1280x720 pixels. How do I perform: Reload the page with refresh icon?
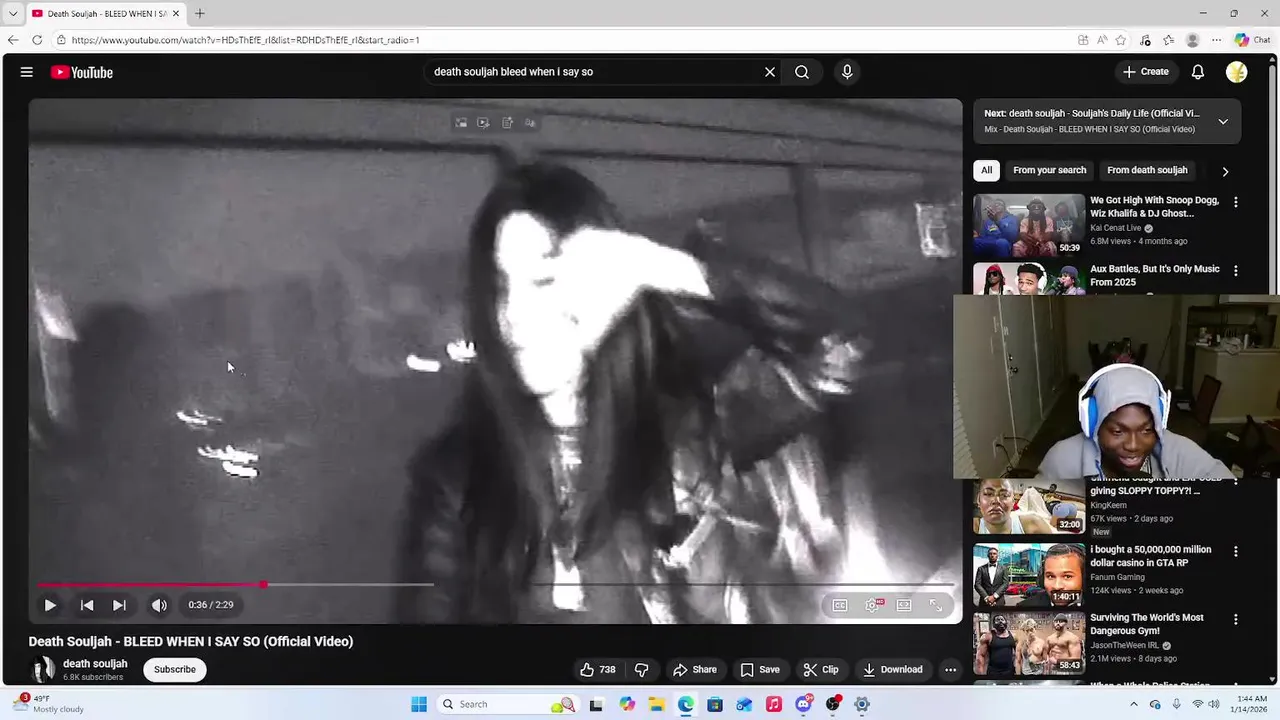tap(37, 40)
